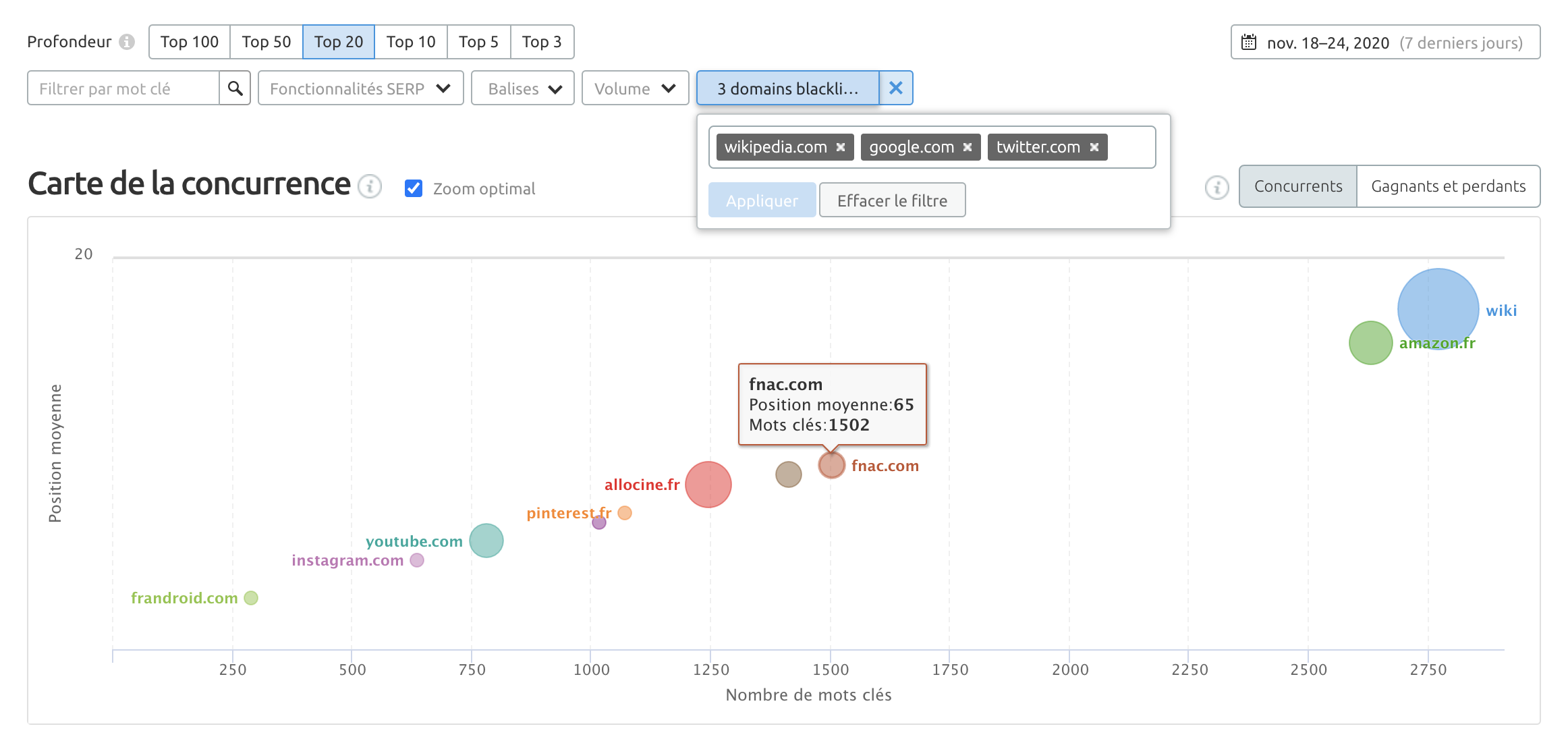
Task: Open the calendar date range picker
Action: tap(1385, 43)
